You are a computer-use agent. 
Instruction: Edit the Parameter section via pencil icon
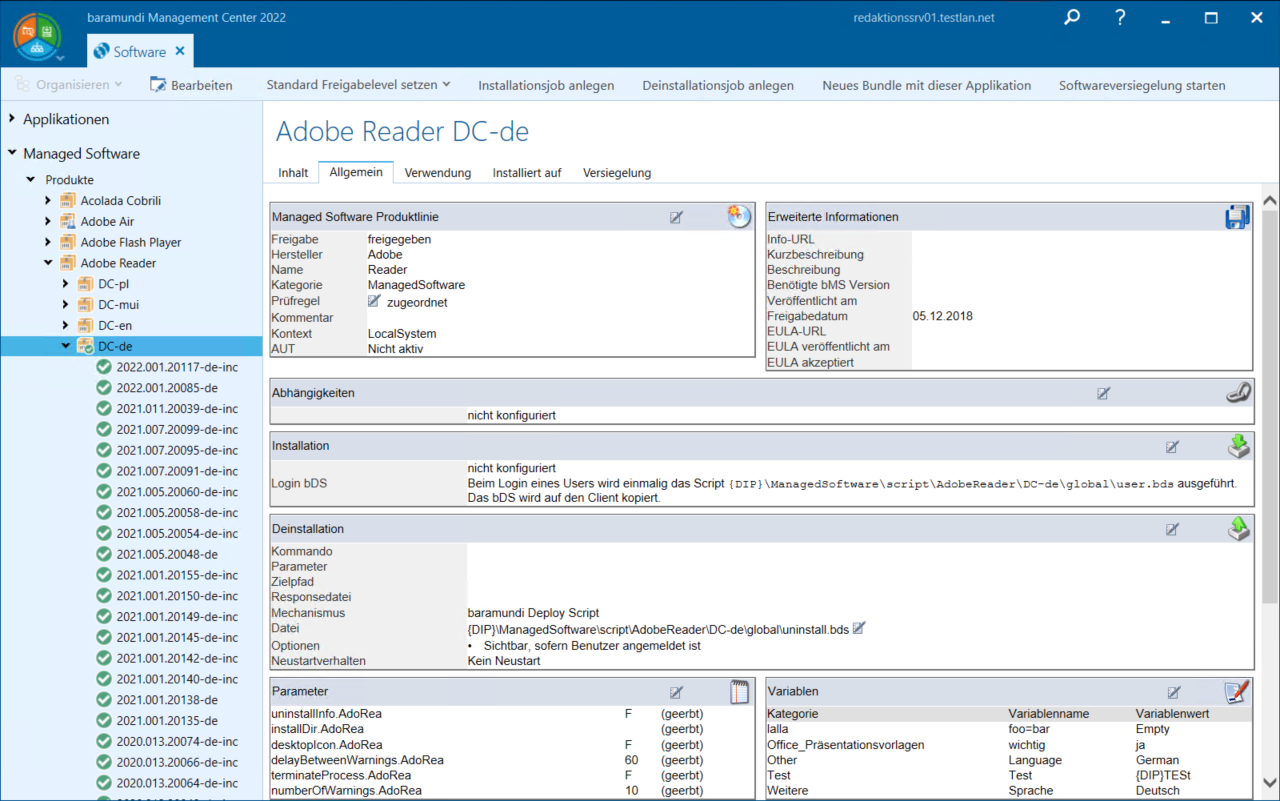677,692
